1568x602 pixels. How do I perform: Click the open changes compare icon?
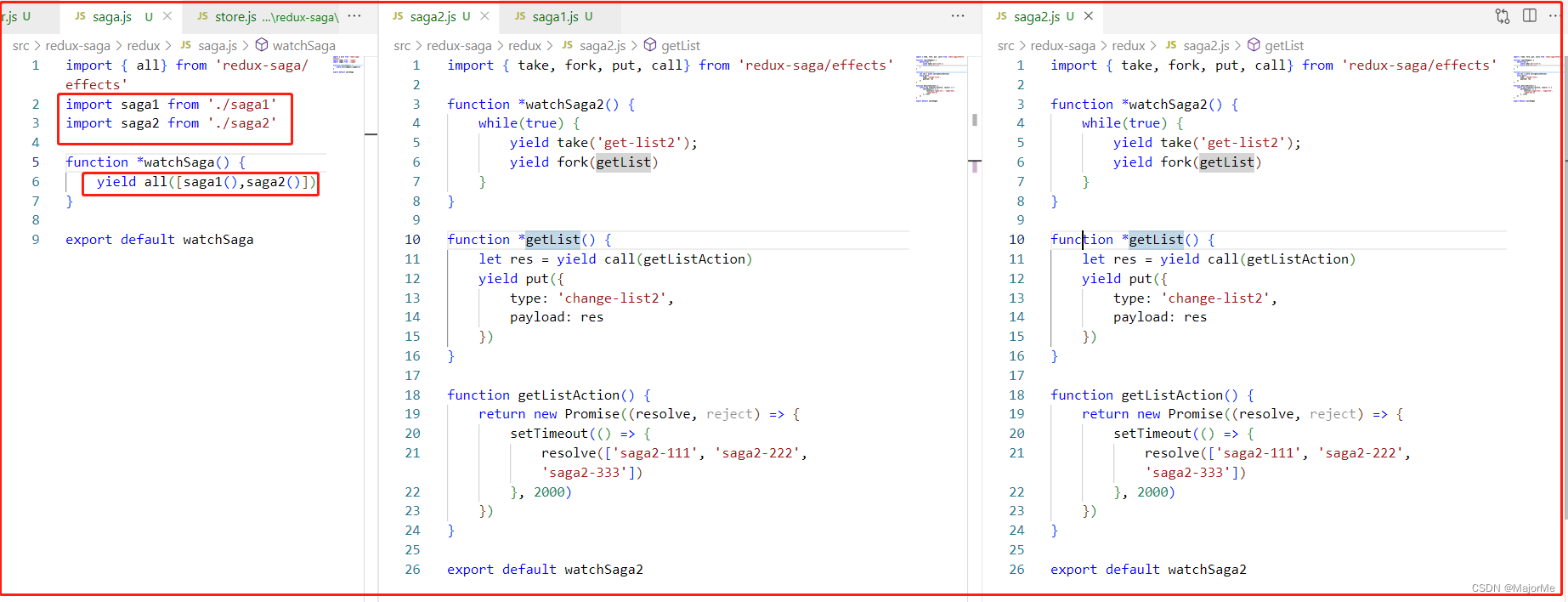click(x=1503, y=16)
